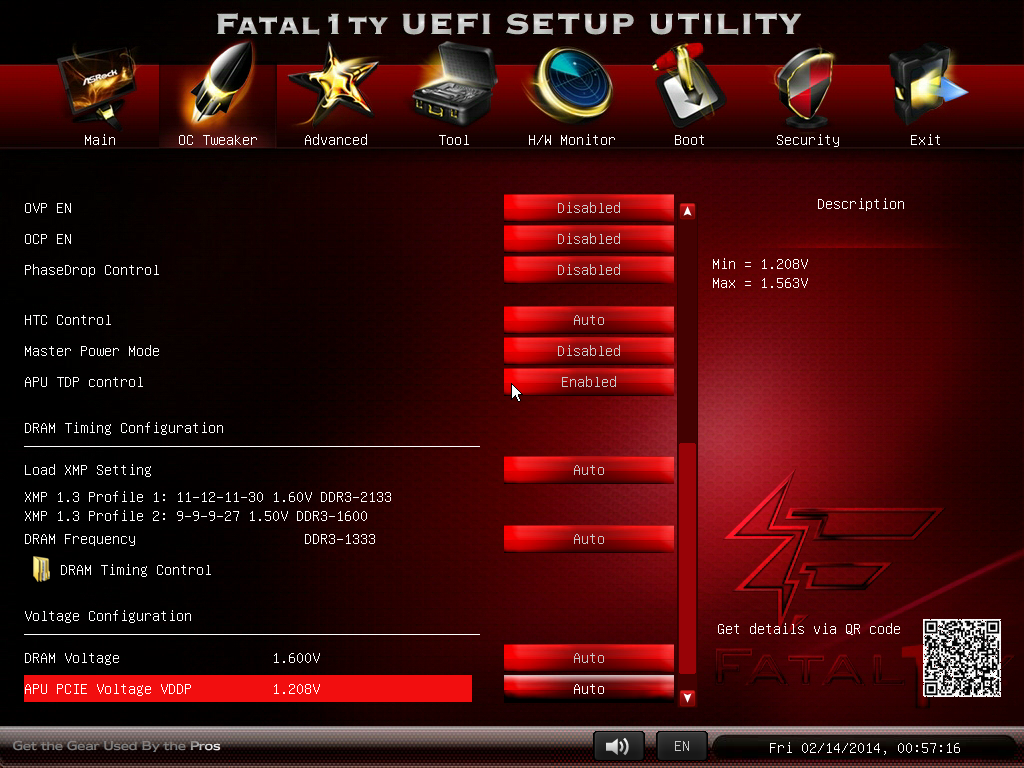The image size is (1024, 768).
Task: Select the OCP EN label
Action: (48, 239)
